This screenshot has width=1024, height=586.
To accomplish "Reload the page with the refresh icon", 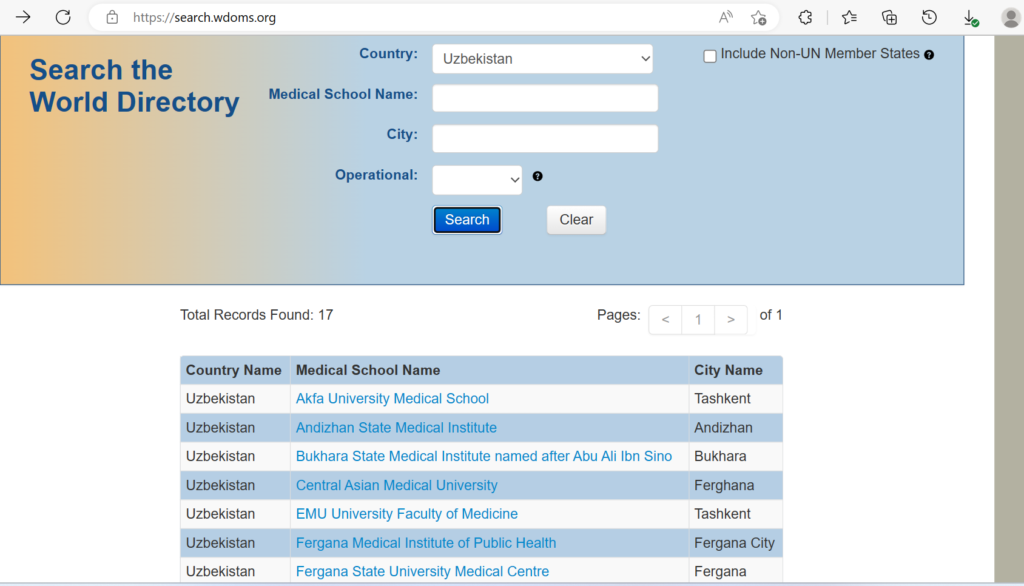I will 63,18.
